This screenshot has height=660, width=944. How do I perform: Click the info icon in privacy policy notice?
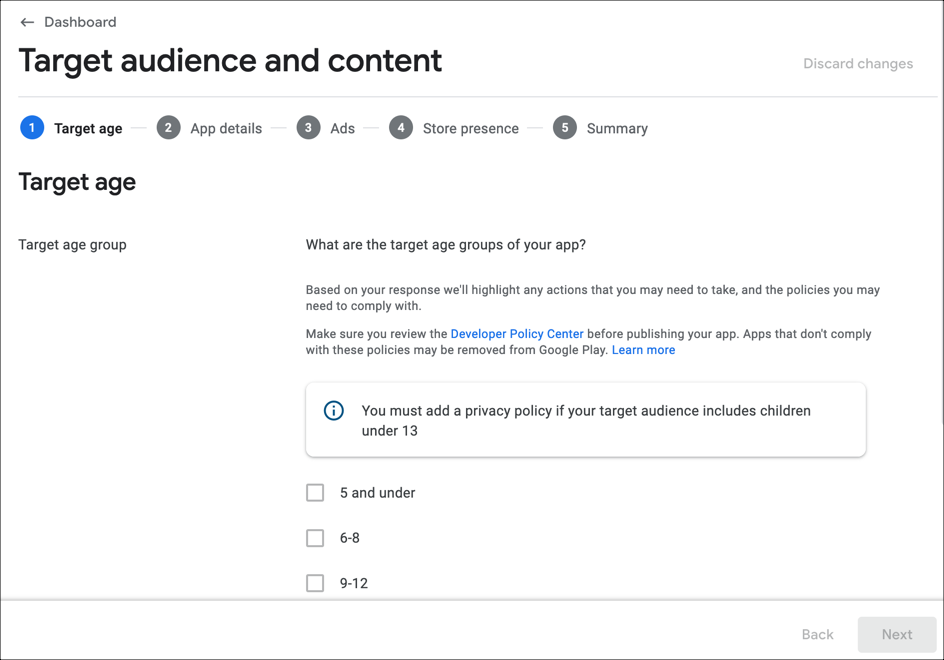coord(334,411)
